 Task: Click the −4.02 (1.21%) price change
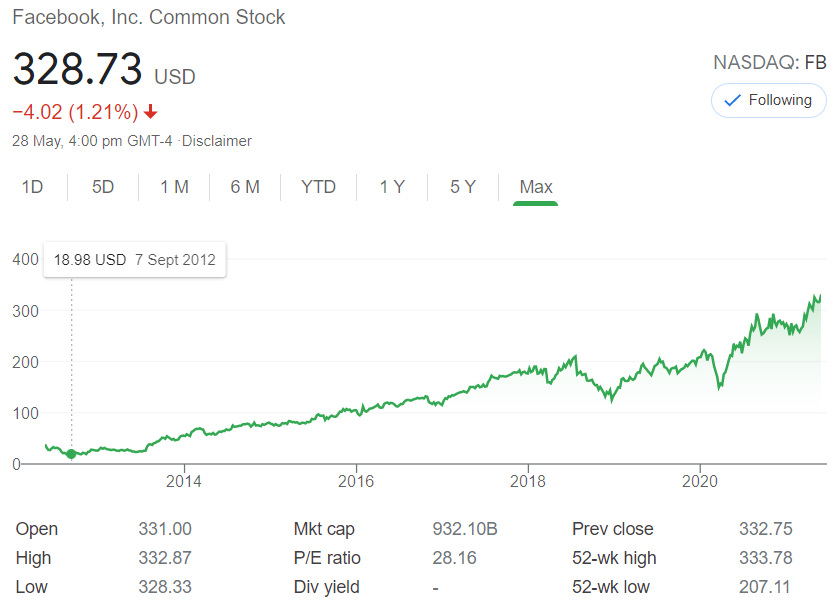75,112
